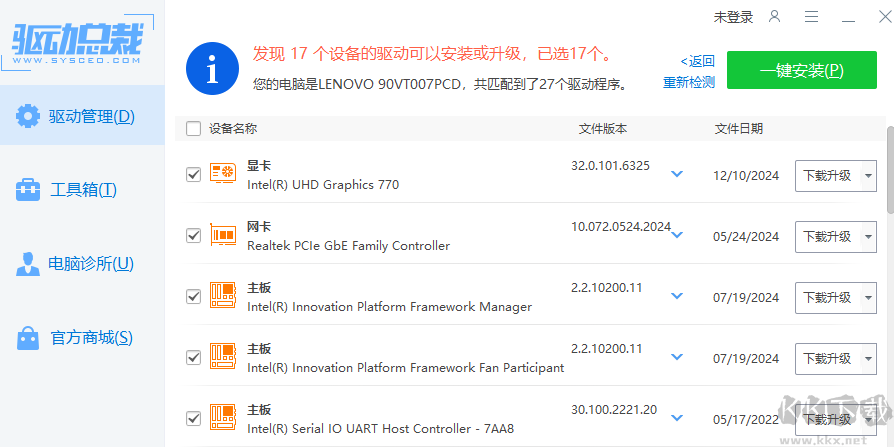Uncheck the Realtek PCIe GbE checkbox
894x447 pixels.
194,236
